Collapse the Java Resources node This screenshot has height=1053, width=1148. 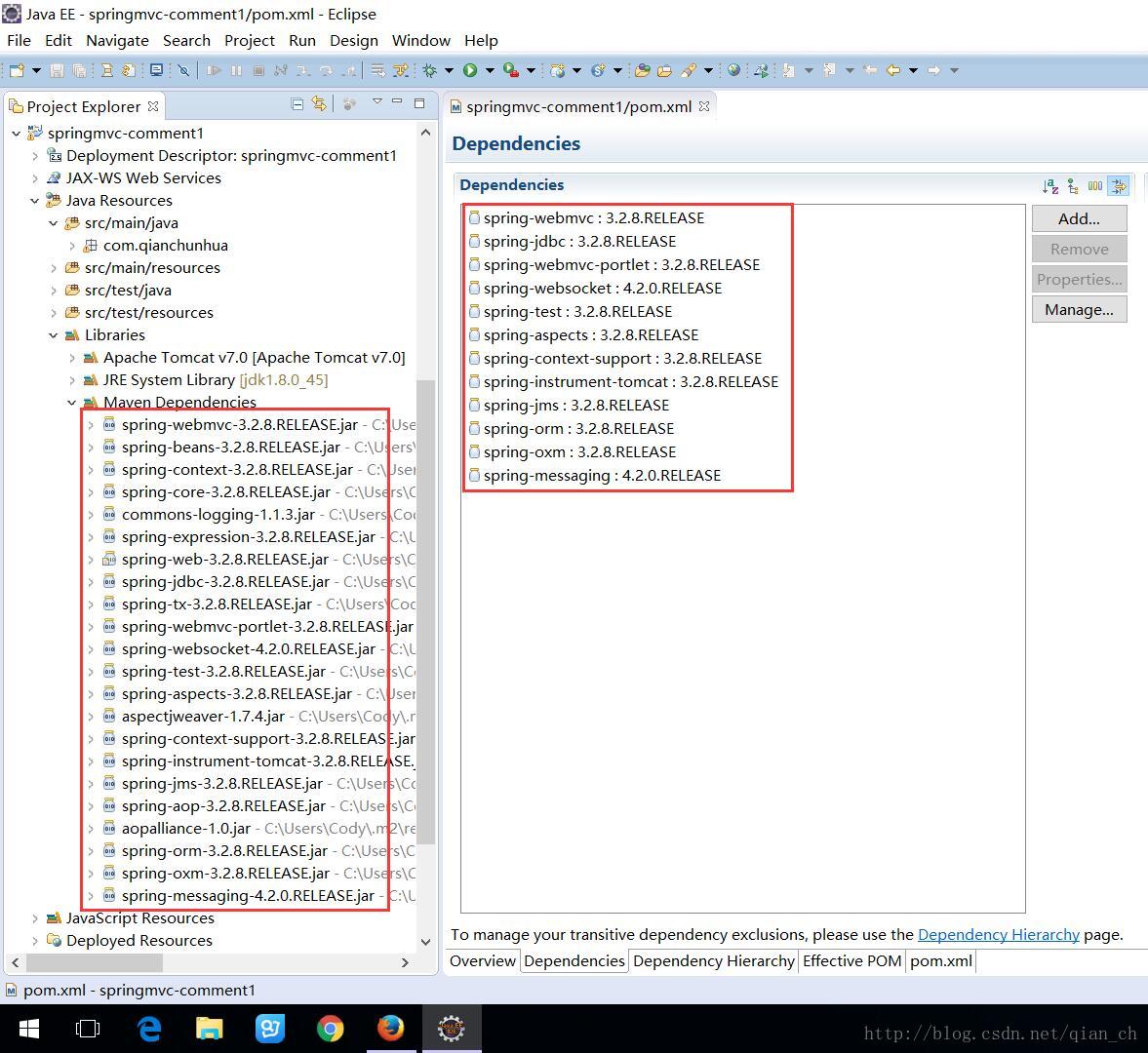34,201
